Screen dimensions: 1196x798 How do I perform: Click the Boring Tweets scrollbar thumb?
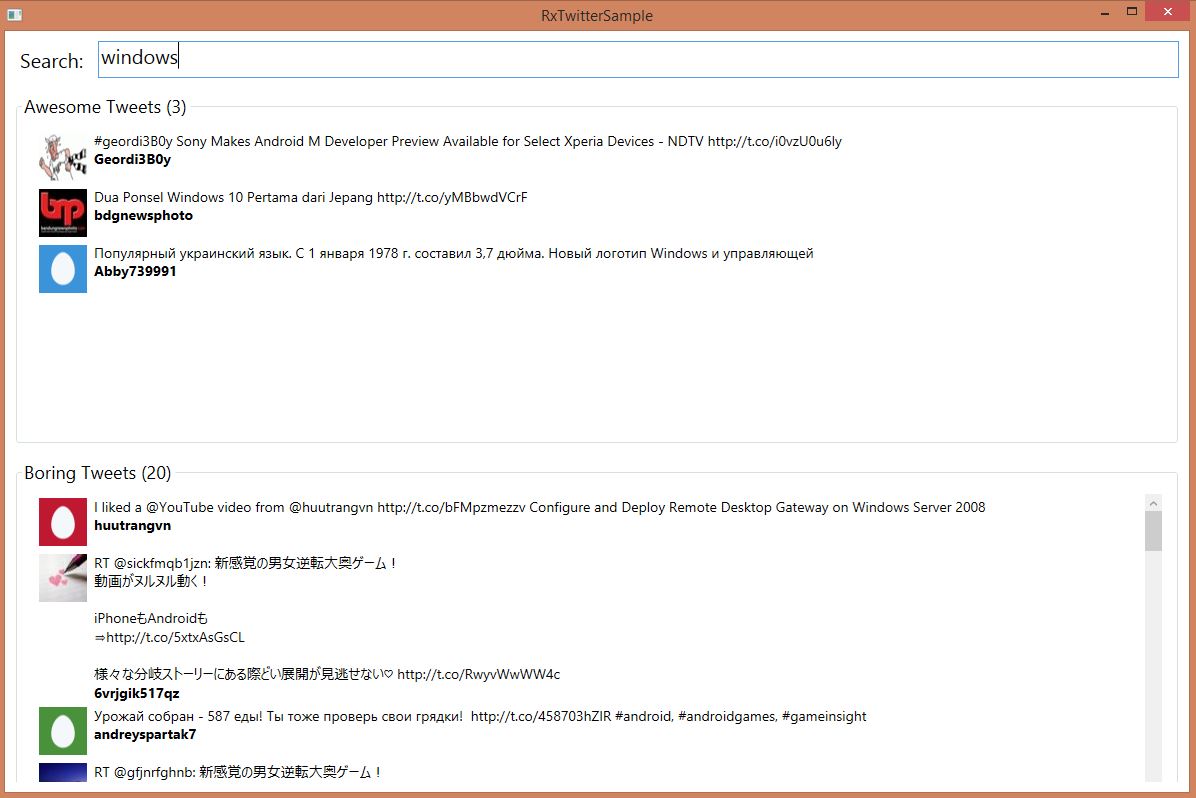1153,531
